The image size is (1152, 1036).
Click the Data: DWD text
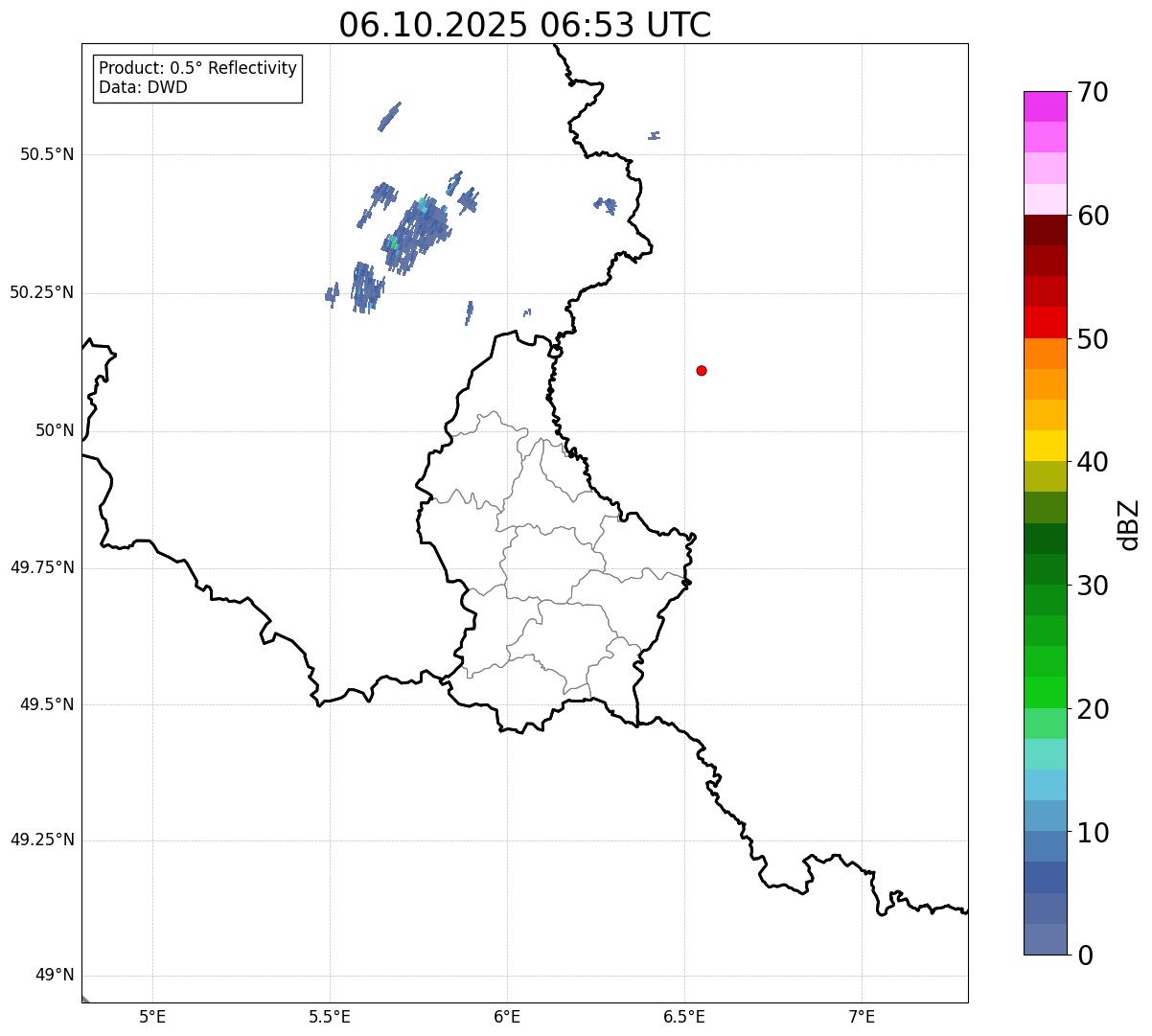click(x=143, y=88)
